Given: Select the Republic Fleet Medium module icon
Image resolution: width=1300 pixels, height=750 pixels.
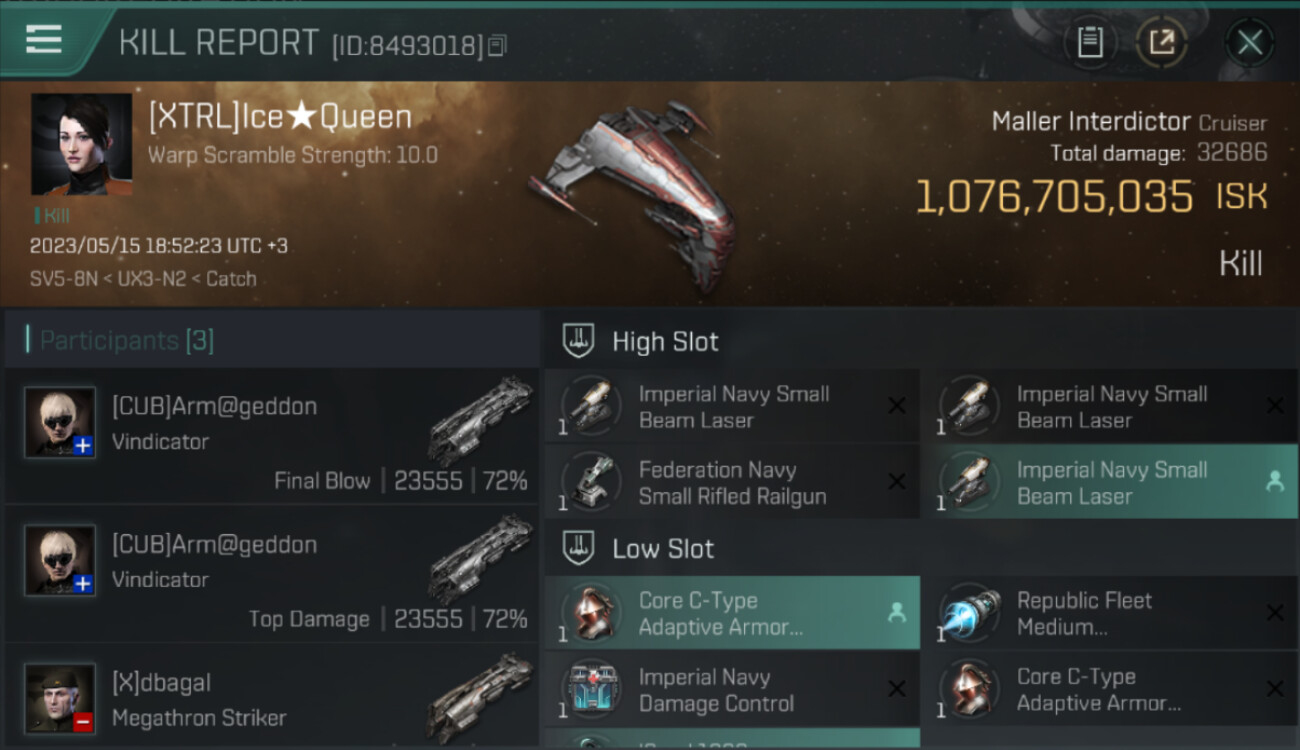Looking at the screenshot, I should point(969,613).
